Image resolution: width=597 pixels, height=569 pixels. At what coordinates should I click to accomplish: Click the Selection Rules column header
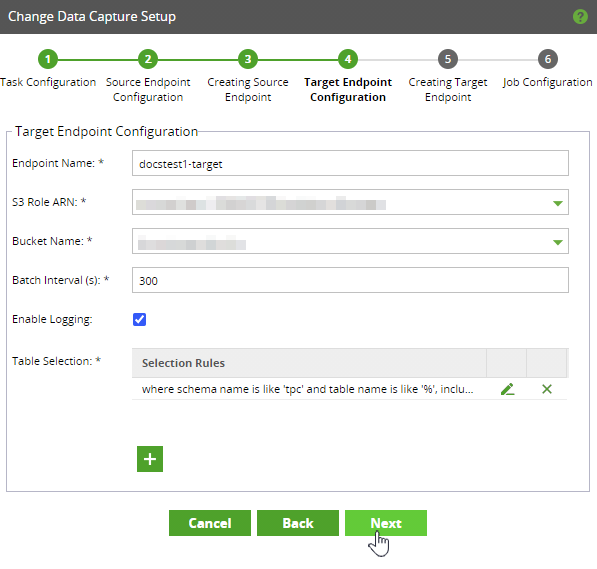183,363
